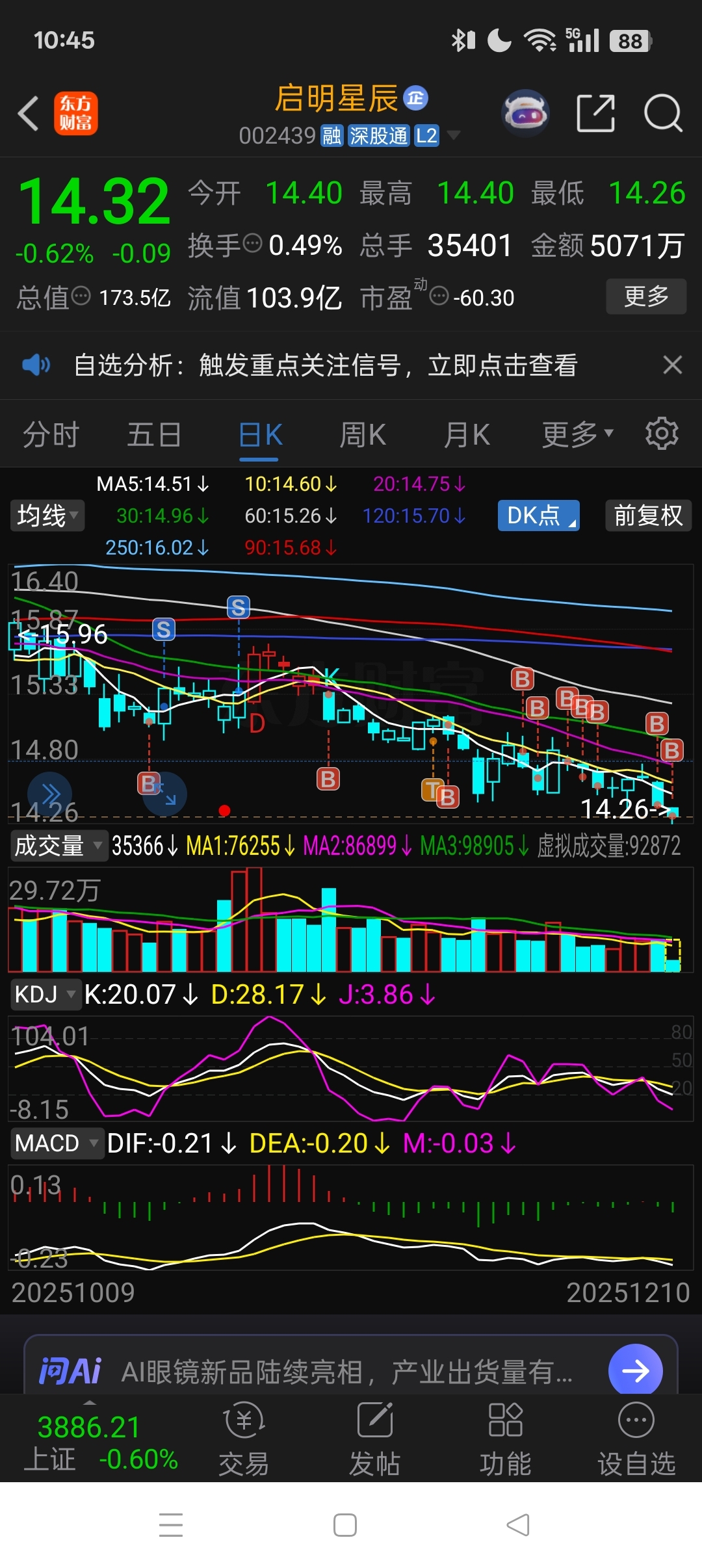Tap the back arrow icon
This screenshot has height=1568, width=702.
click(29, 114)
